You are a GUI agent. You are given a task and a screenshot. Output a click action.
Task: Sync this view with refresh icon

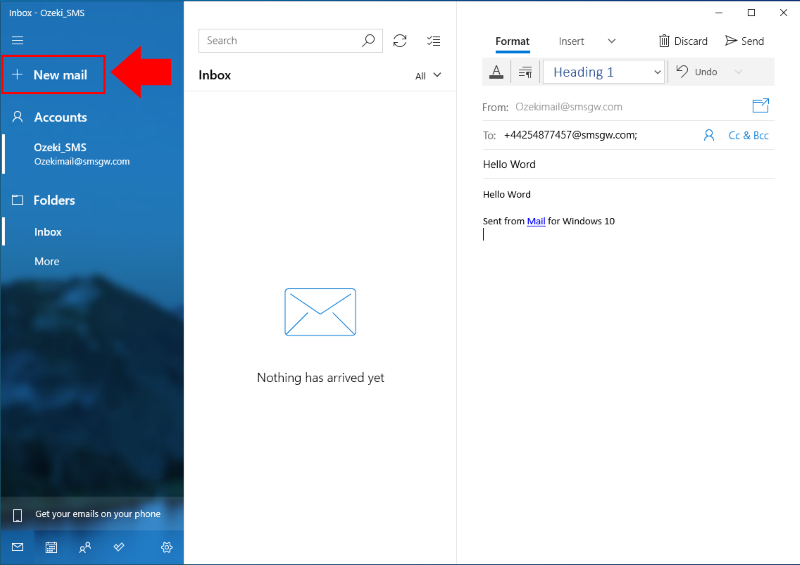[400, 41]
